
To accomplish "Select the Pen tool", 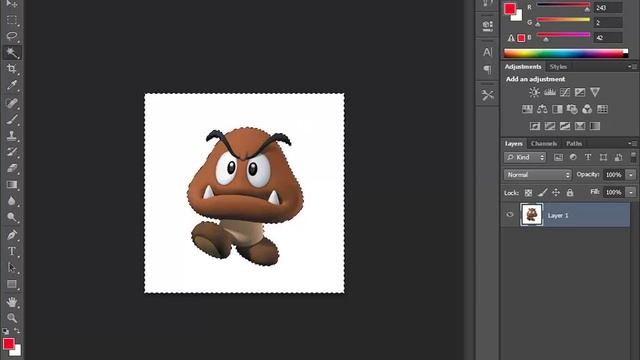I will pos(11,235).
